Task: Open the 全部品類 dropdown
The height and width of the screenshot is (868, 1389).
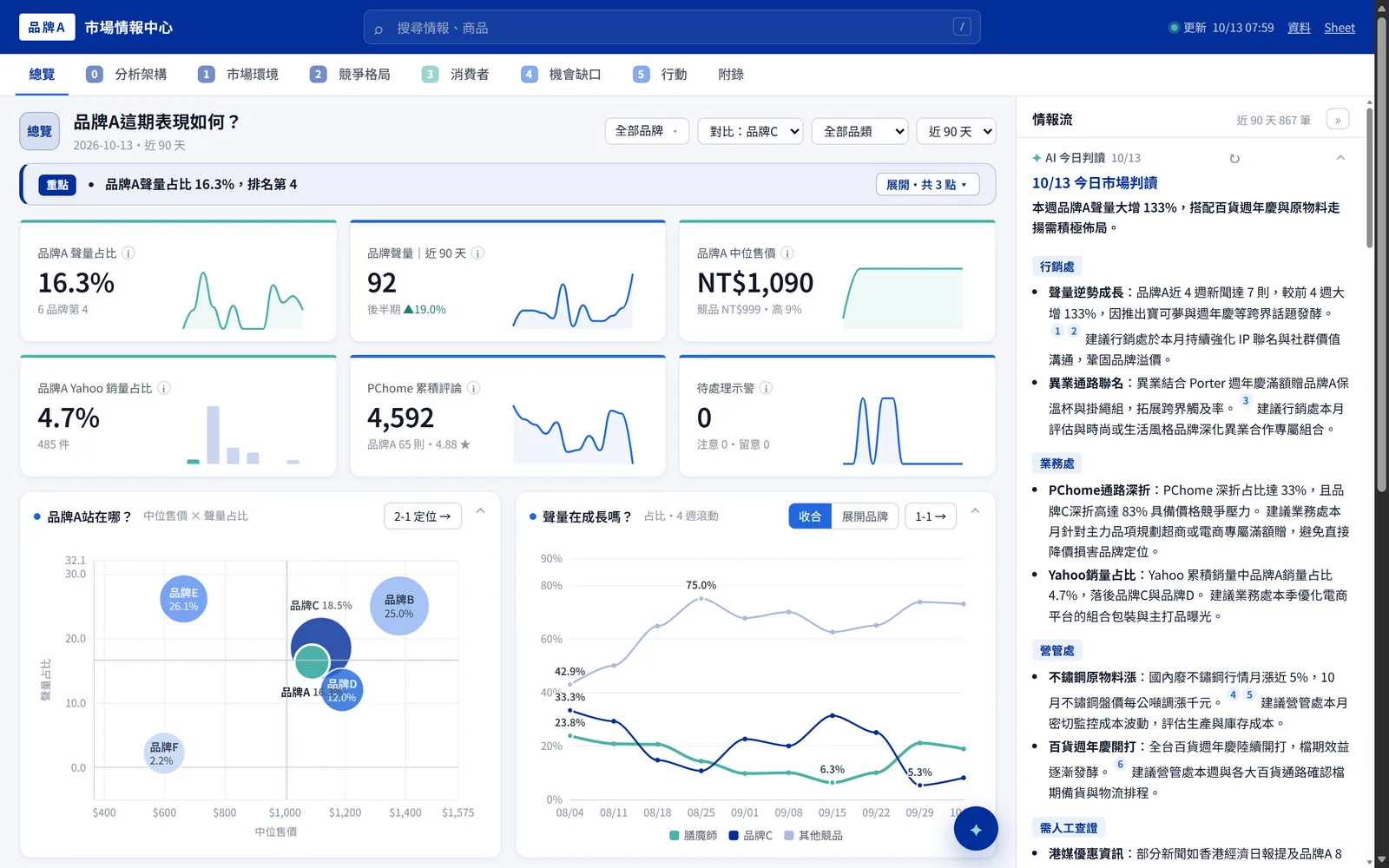Action: tap(860, 131)
